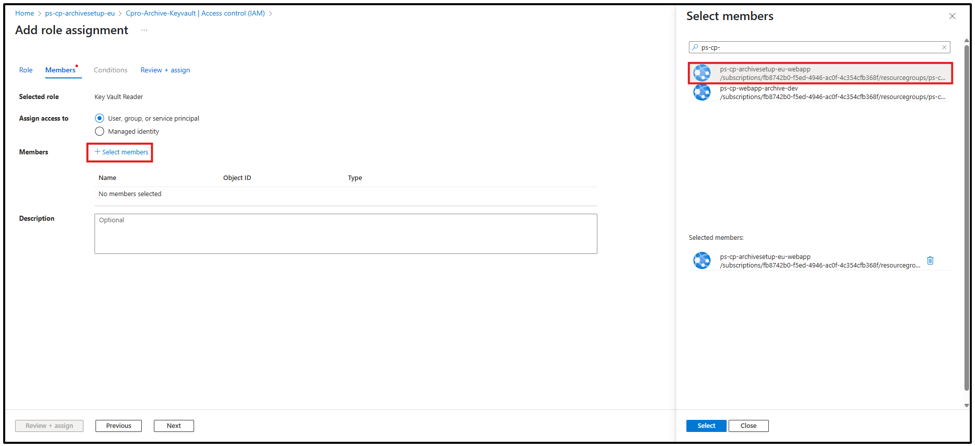Navigate to ps-cp-archivesetup-eu breadcrumb
Viewport: 975px width, 446px height.
click(80, 14)
